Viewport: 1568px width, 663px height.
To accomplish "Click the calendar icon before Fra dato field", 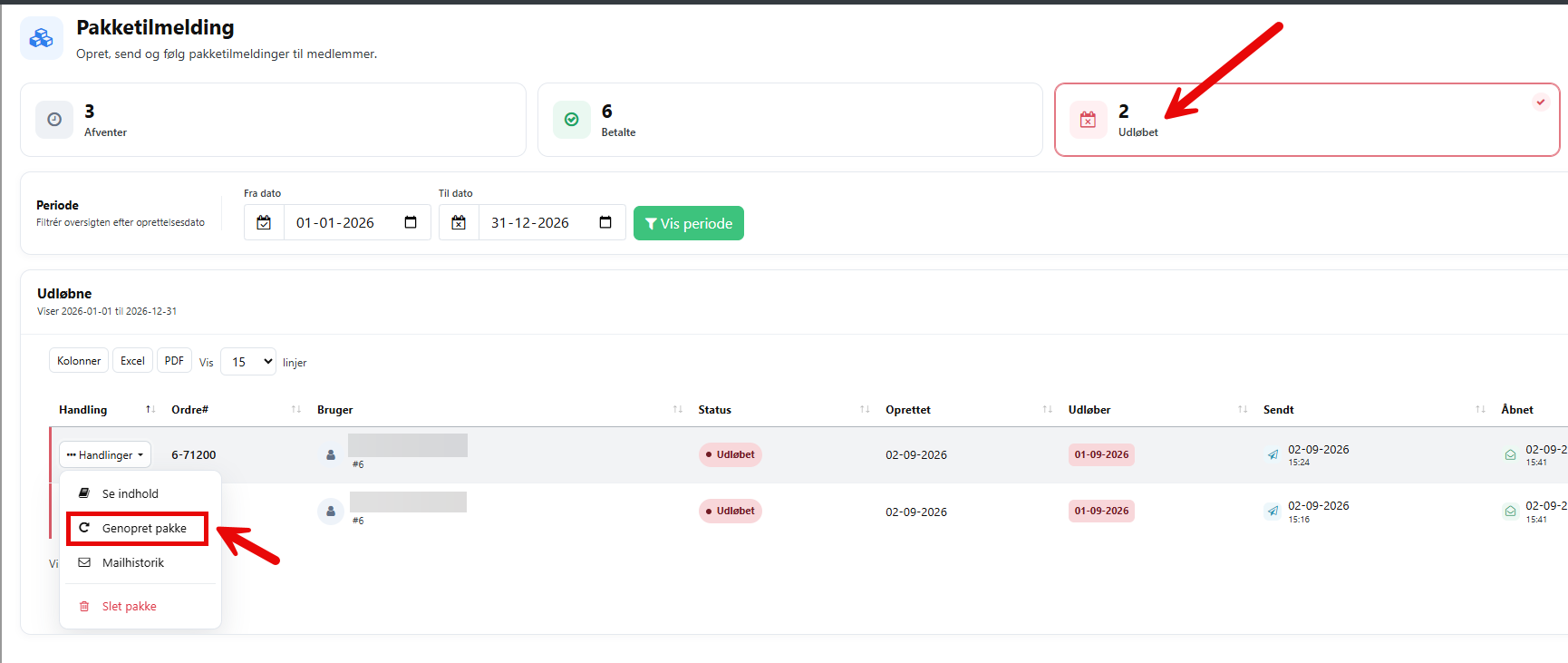I will pyautogui.click(x=264, y=222).
